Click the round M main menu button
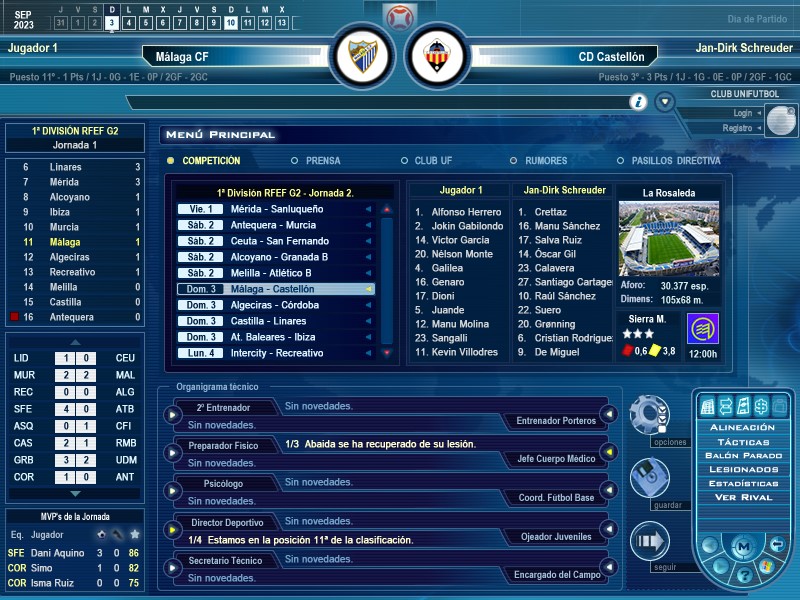The width and height of the screenshot is (800, 600). point(743,546)
